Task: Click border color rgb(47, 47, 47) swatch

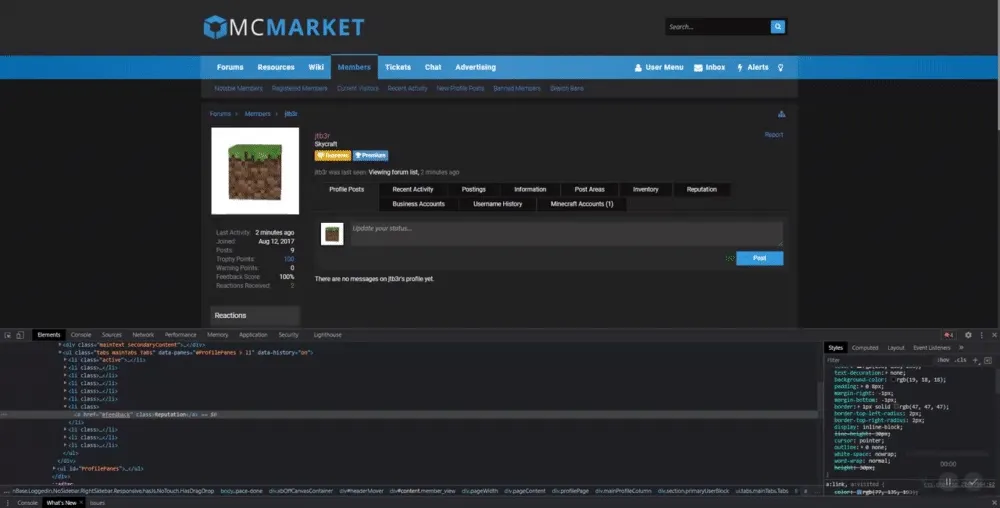Action: [896, 407]
